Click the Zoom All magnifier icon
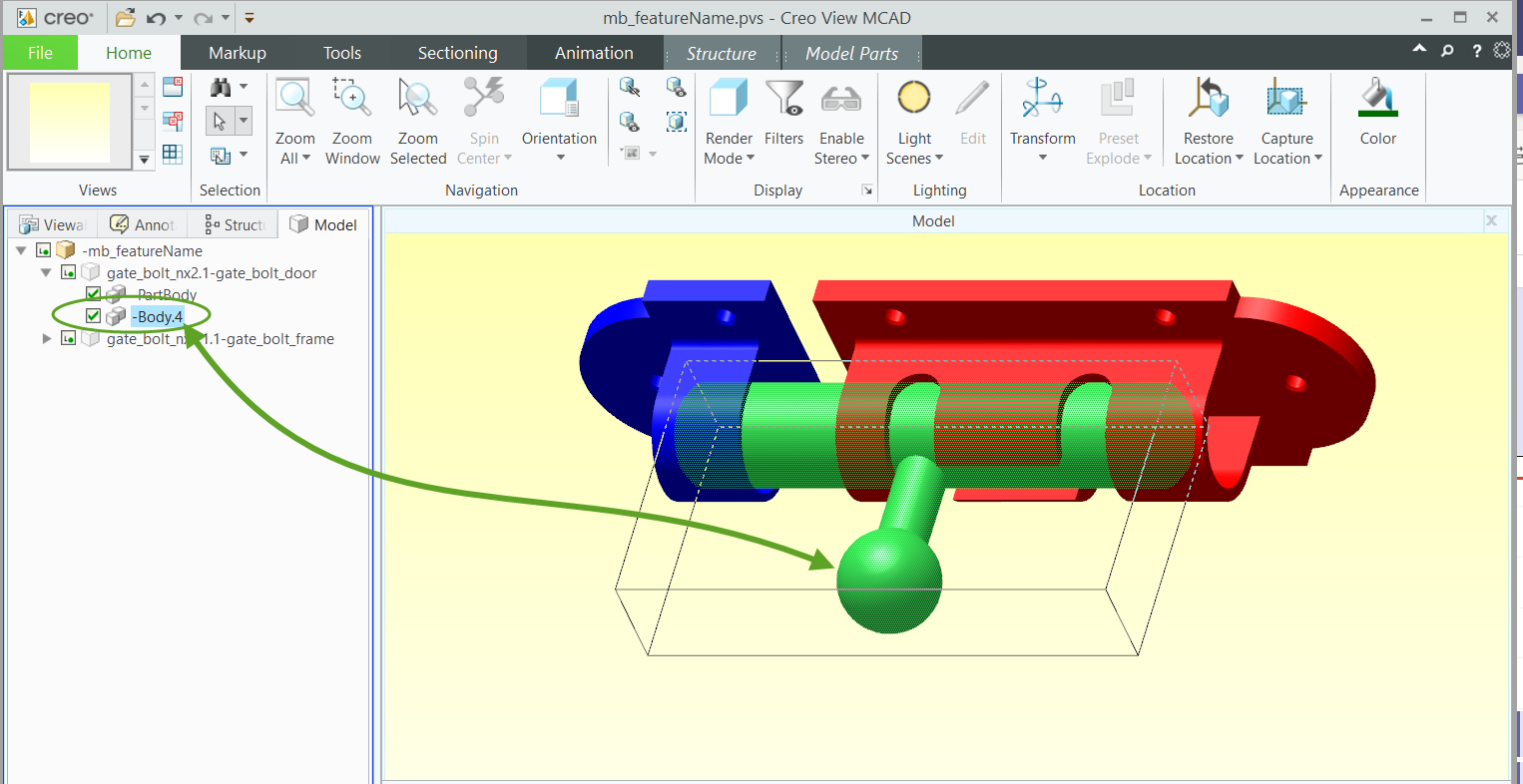 295,98
